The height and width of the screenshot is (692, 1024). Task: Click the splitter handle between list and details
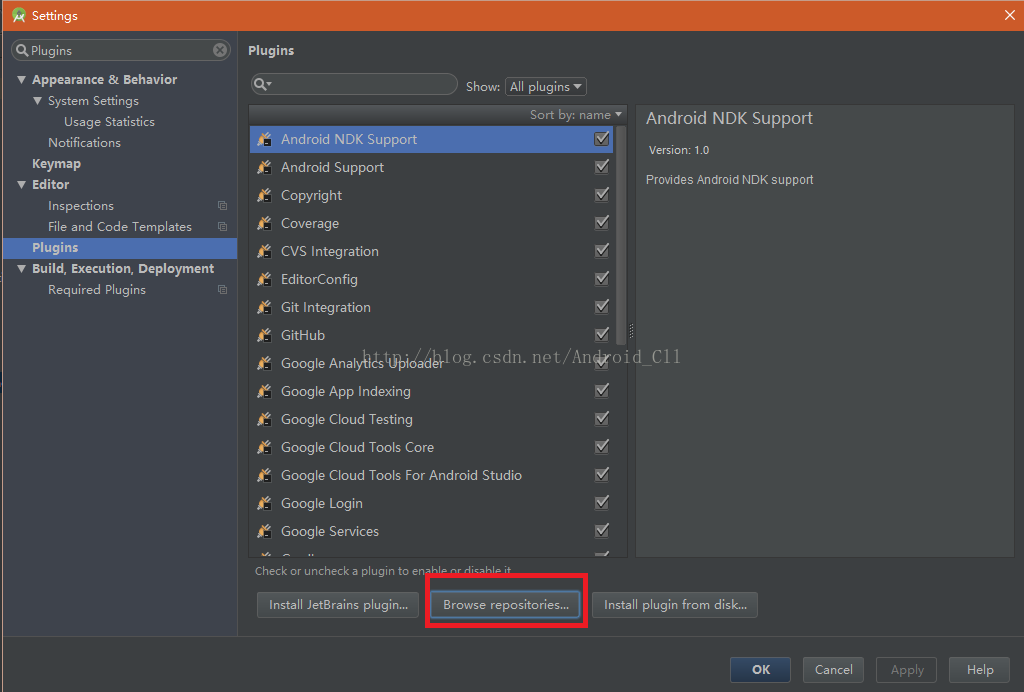tap(631, 331)
